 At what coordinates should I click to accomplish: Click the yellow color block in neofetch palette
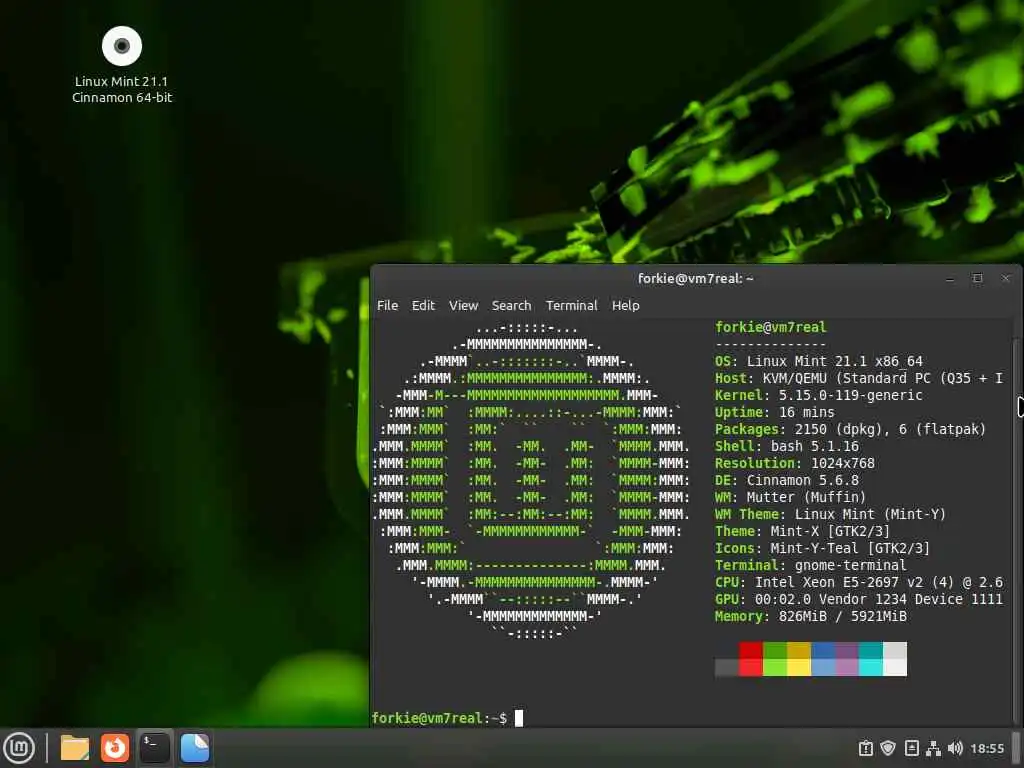[799, 659]
